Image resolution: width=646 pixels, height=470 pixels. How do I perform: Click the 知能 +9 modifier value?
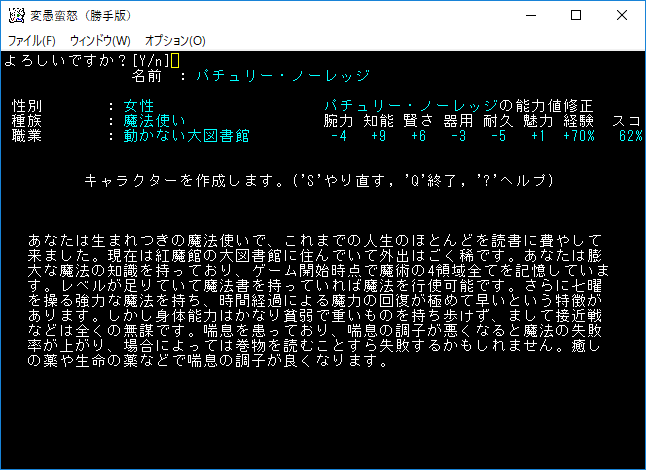[x=377, y=135]
